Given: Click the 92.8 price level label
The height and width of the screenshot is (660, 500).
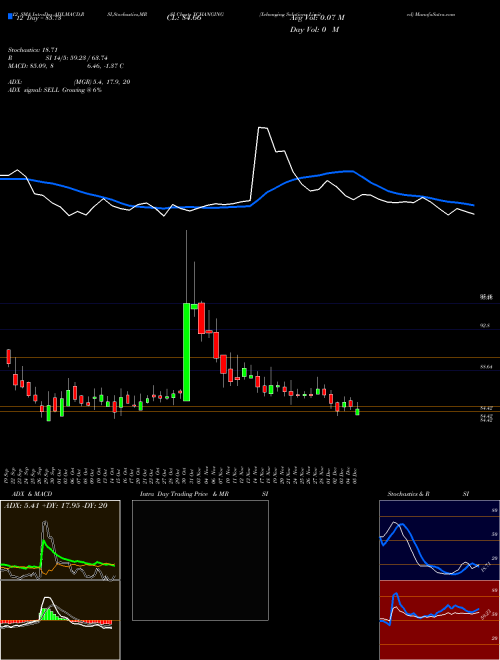Looking at the screenshot, I should point(486,325).
